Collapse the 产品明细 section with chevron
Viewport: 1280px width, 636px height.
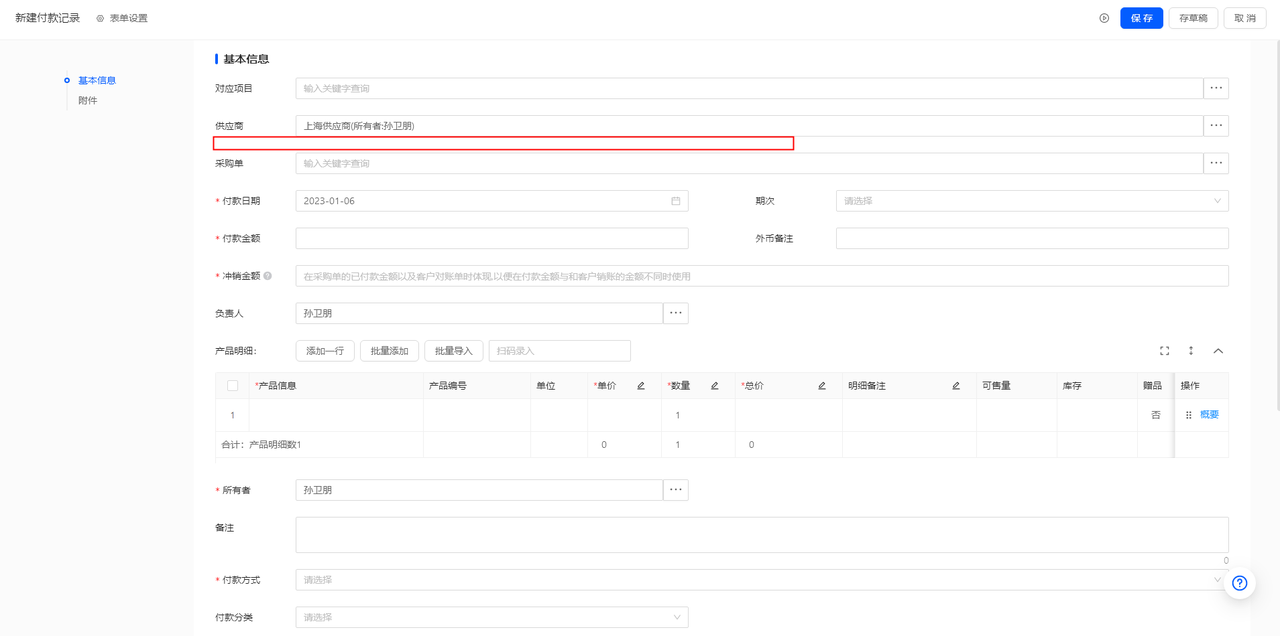(1218, 351)
